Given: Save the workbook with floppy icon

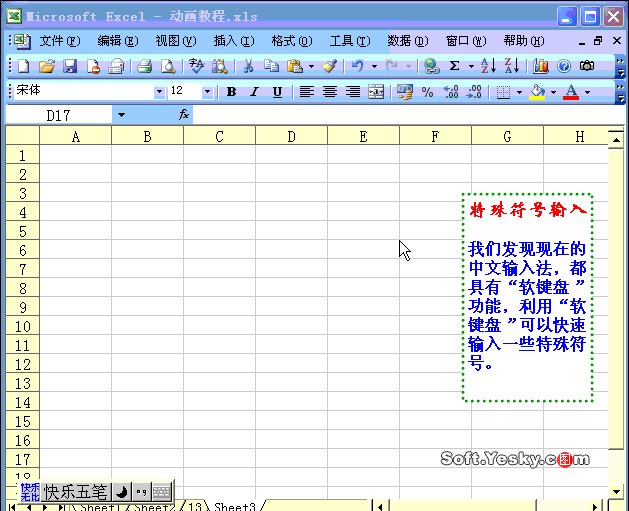Looking at the screenshot, I should pos(70,66).
